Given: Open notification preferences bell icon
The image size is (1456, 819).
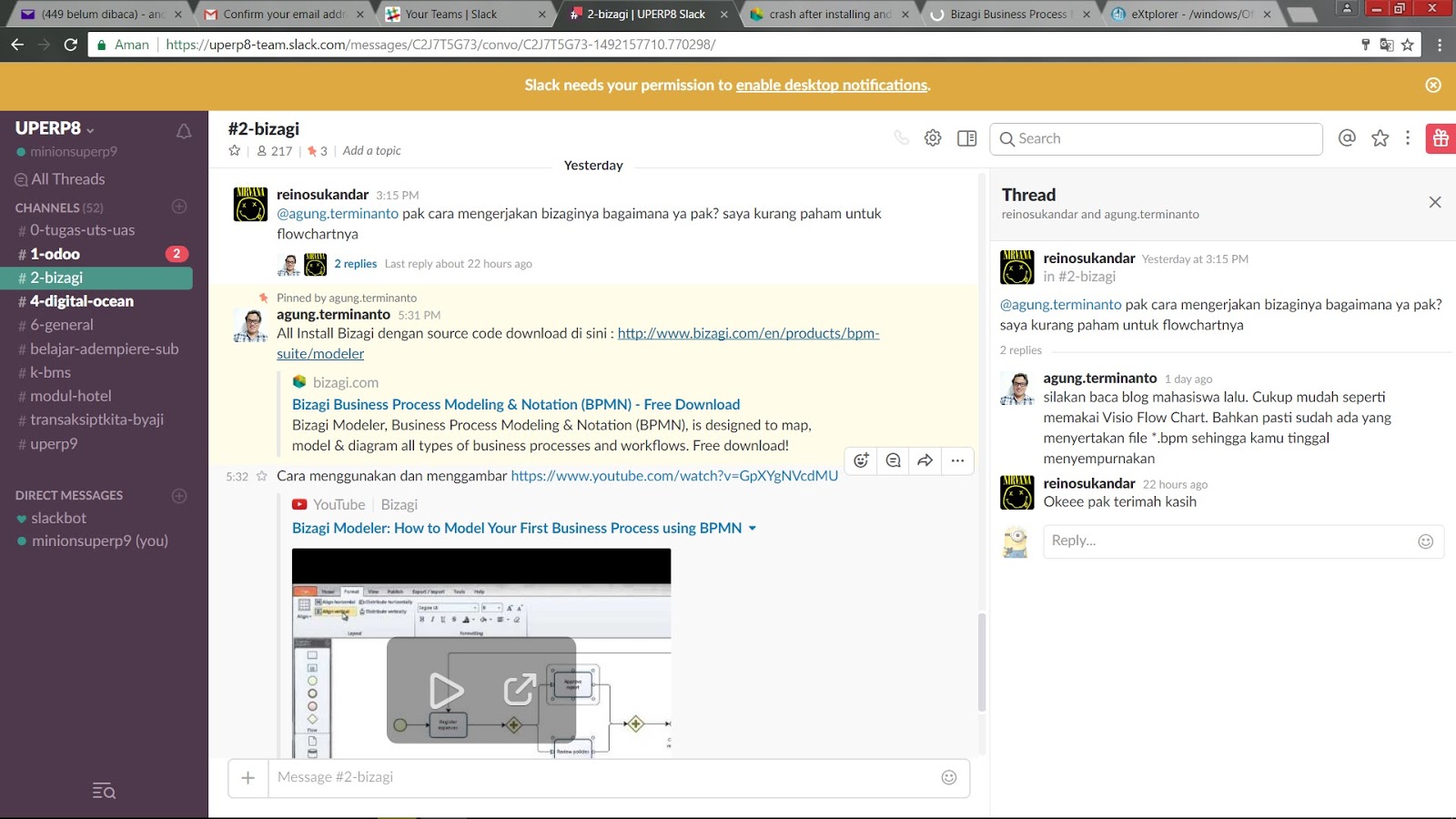Looking at the screenshot, I should point(184,131).
